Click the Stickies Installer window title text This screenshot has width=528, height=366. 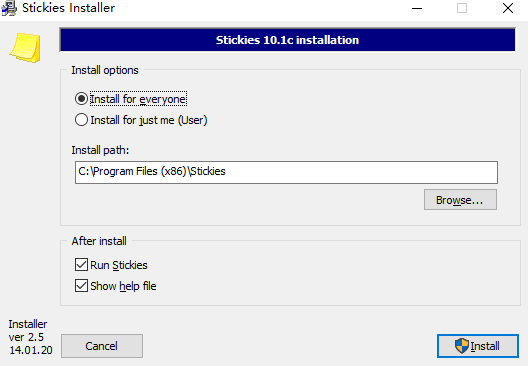pos(68,8)
